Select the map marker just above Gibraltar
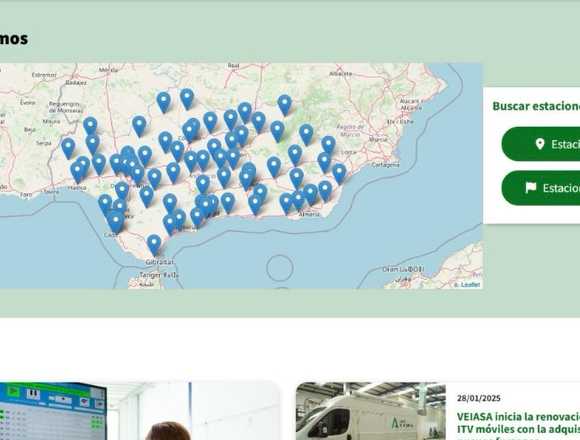 coord(154,244)
